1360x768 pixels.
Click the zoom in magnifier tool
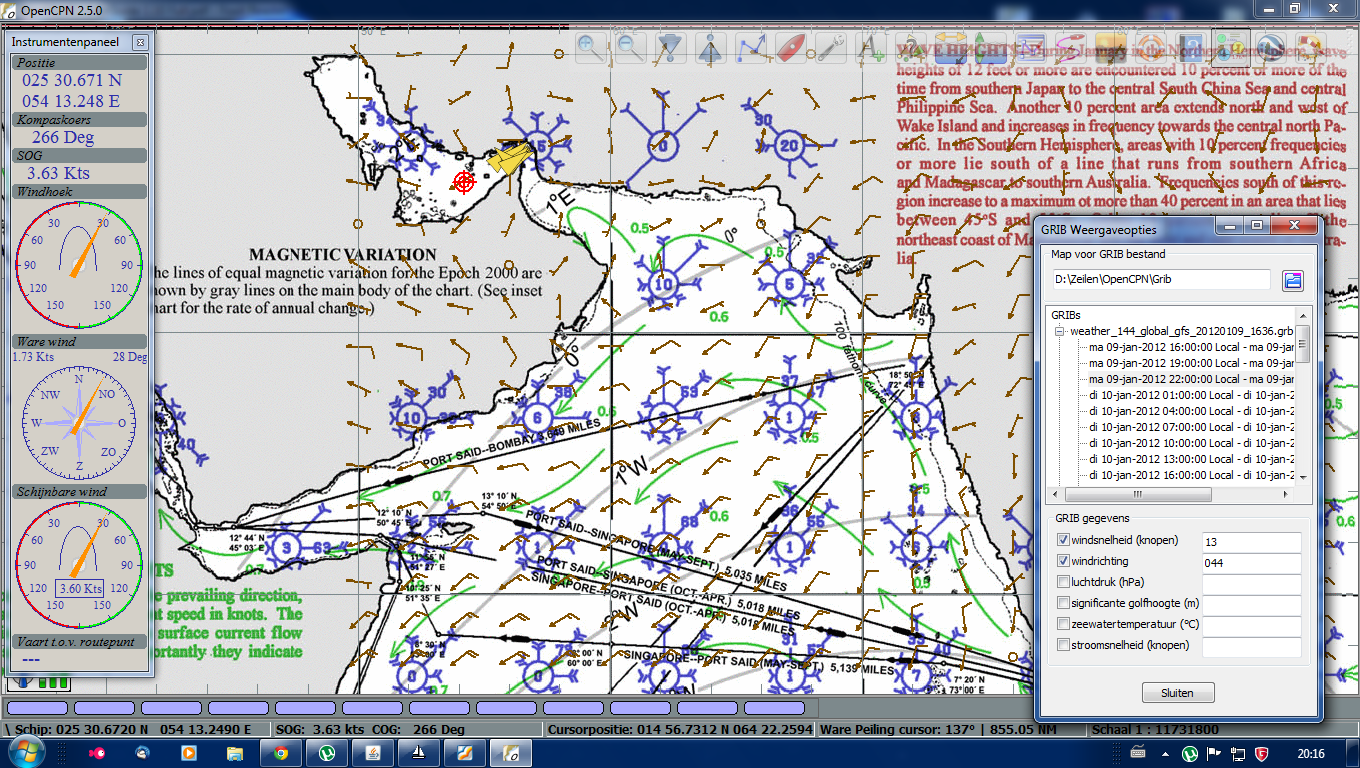(x=591, y=47)
